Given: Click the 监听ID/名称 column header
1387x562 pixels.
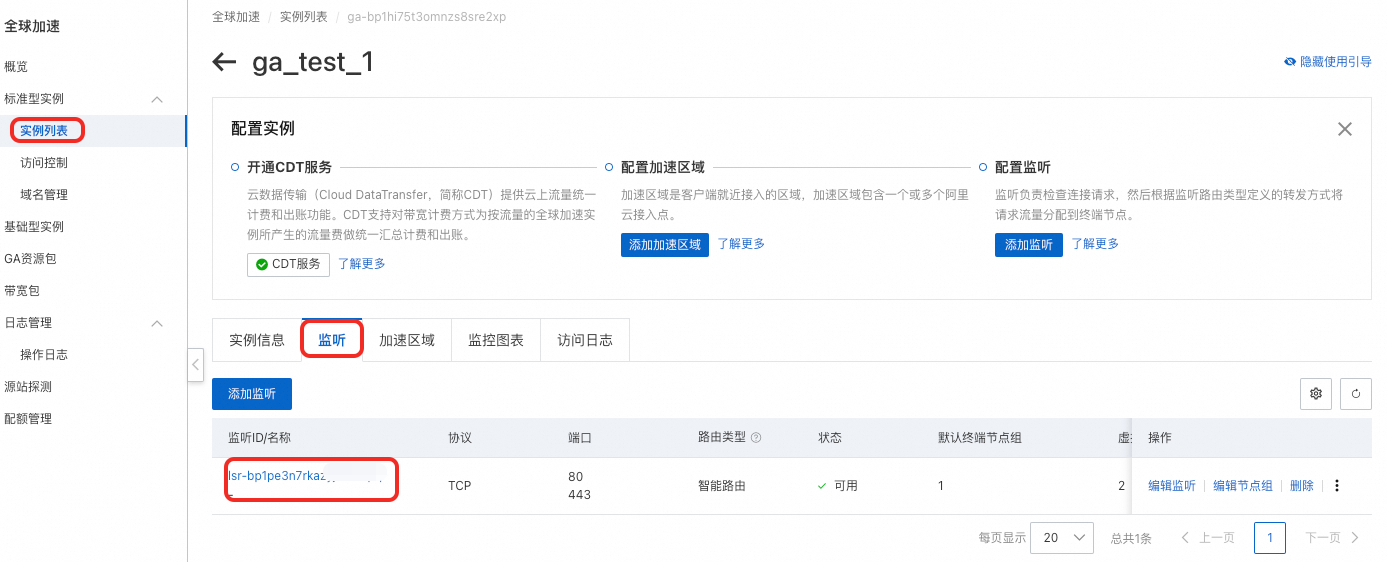Looking at the screenshot, I should (259, 438).
